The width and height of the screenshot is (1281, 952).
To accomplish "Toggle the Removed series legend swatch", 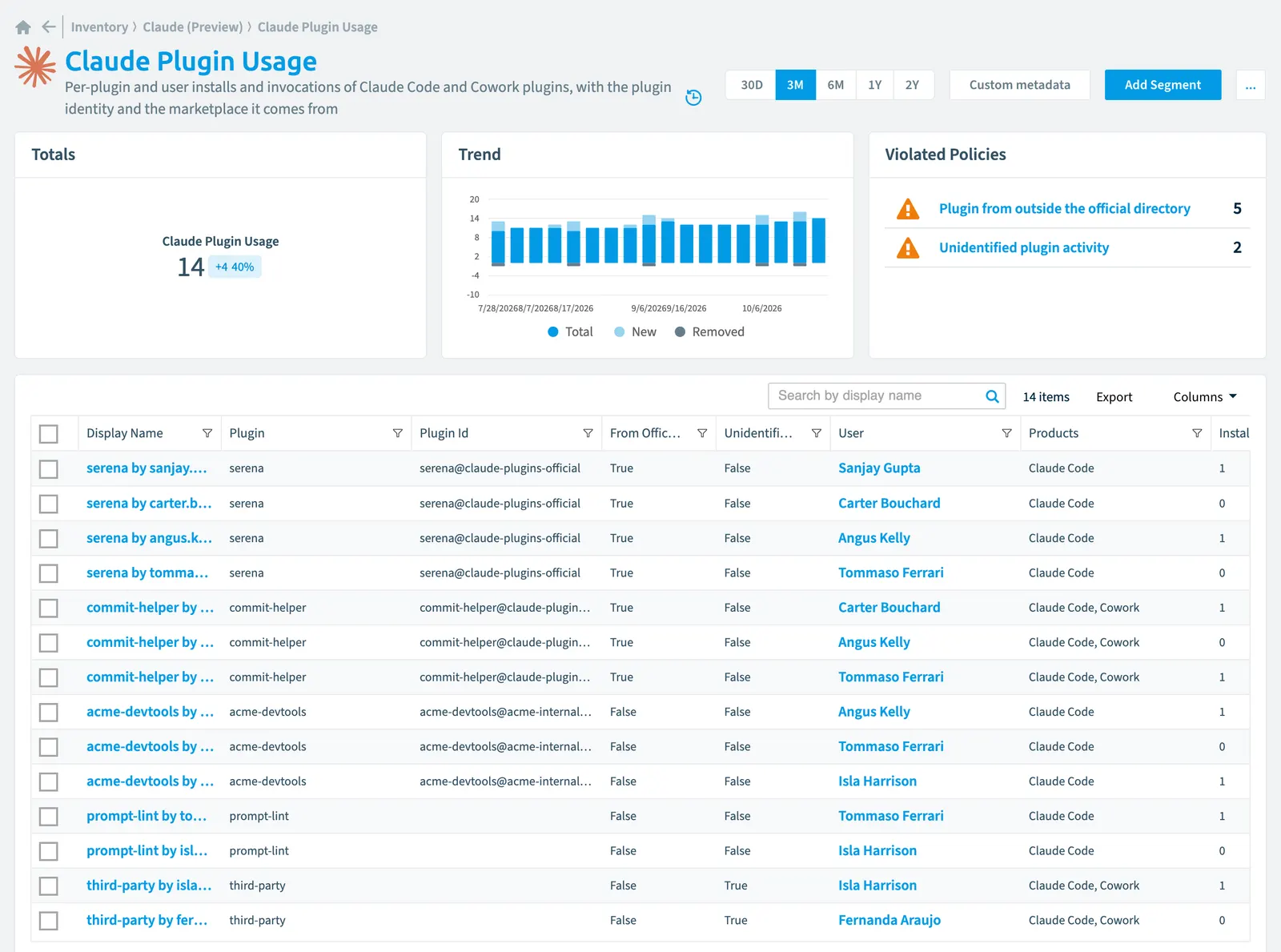I will [680, 331].
